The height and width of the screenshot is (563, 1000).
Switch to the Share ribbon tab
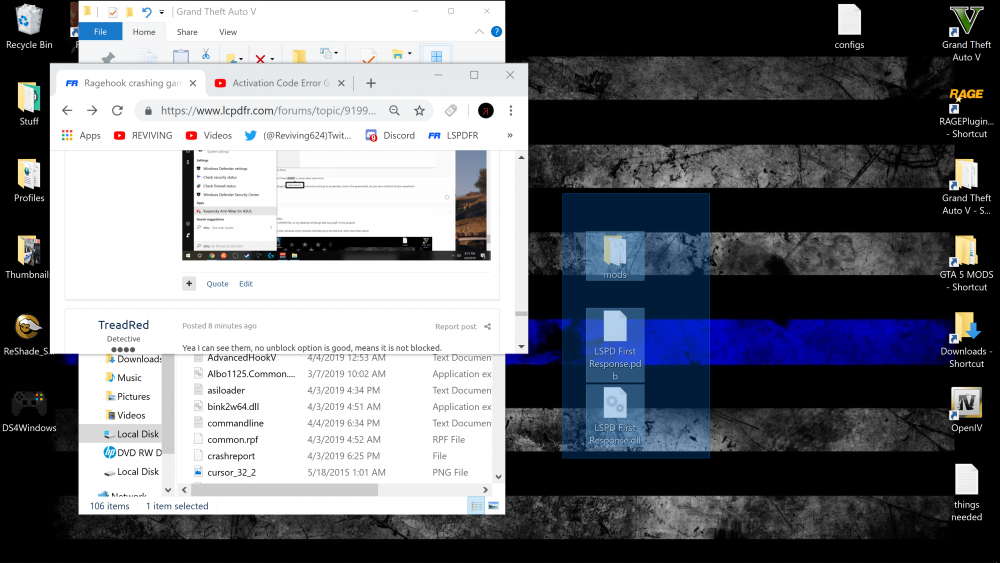pyautogui.click(x=187, y=32)
